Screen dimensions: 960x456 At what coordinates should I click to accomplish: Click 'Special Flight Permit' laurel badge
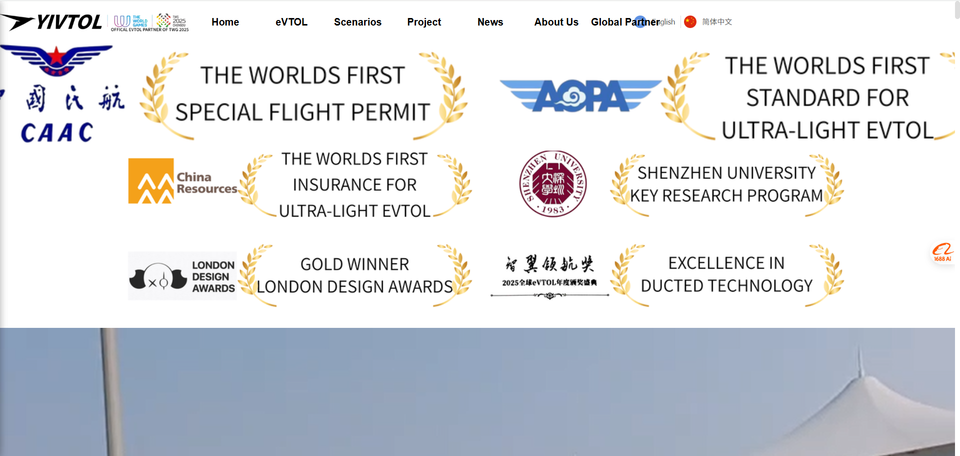tap(302, 95)
